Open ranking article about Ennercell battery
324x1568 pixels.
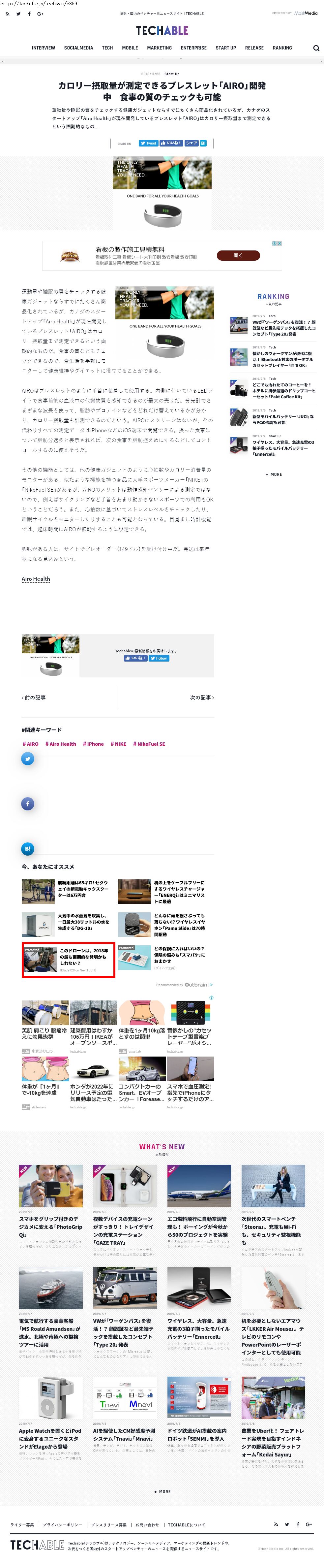(284, 448)
